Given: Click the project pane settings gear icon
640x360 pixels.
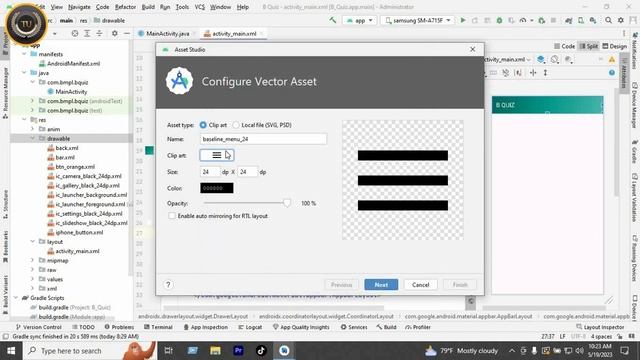Looking at the screenshot, I should [x=115, y=33].
